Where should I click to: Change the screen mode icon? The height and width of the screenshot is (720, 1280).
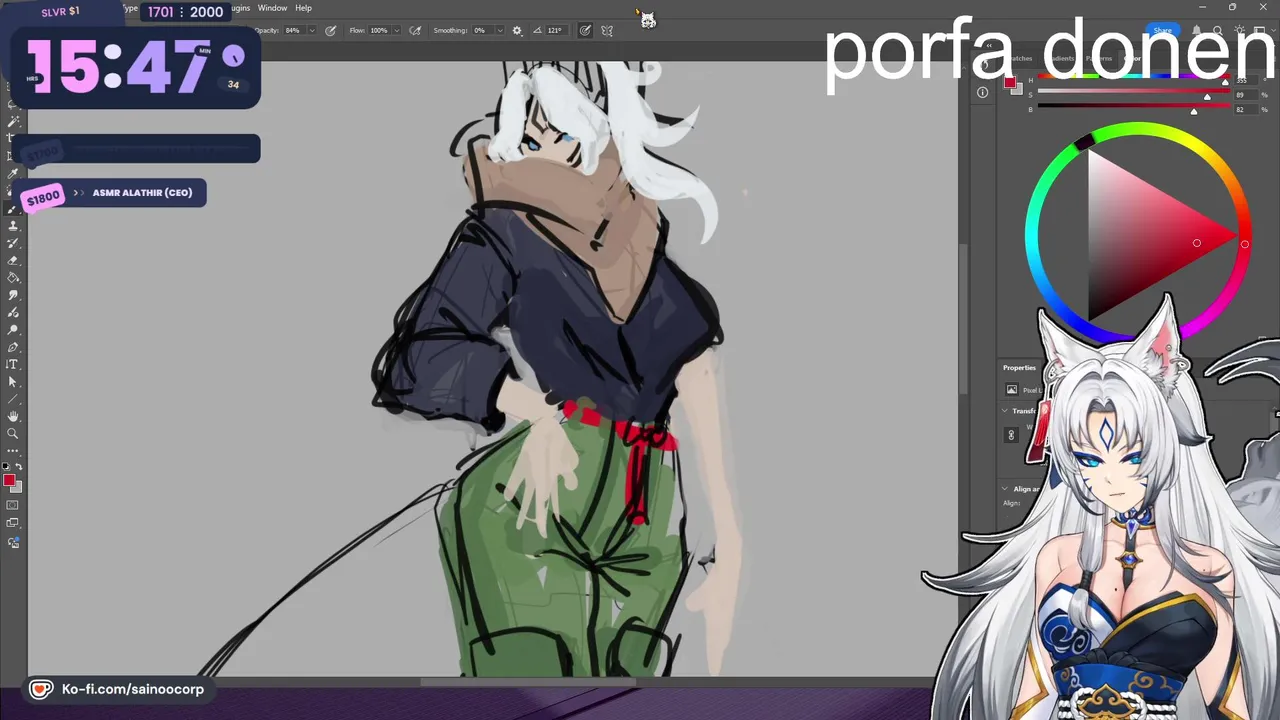click(13, 523)
